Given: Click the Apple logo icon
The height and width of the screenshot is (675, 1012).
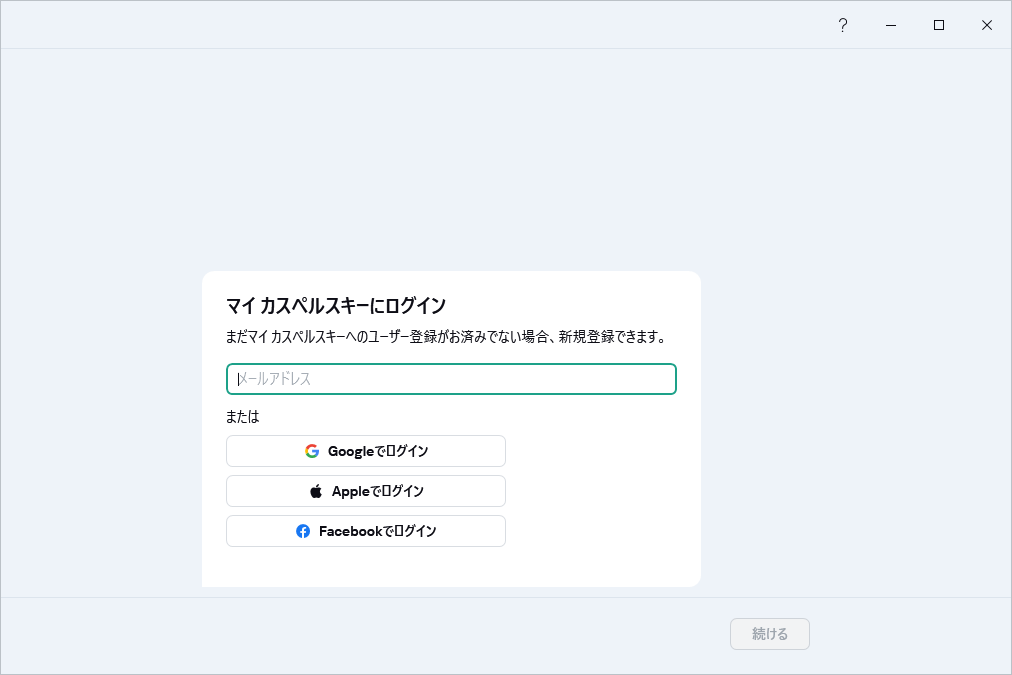Looking at the screenshot, I should (x=316, y=491).
